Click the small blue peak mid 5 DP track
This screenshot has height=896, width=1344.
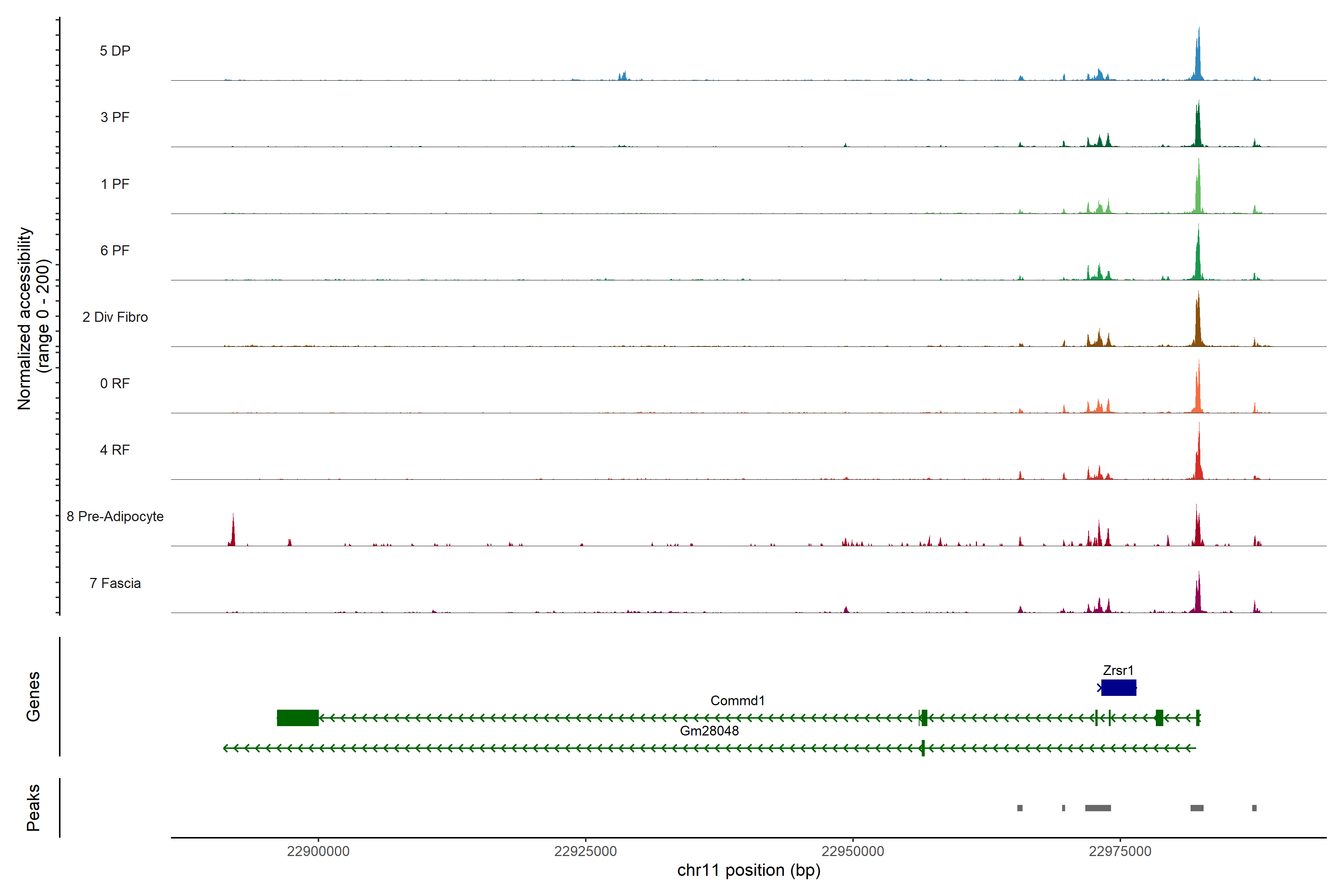point(623,76)
